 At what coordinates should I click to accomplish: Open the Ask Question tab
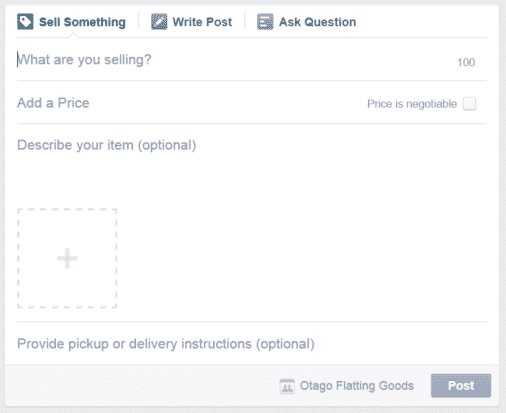pyautogui.click(x=307, y=22)
